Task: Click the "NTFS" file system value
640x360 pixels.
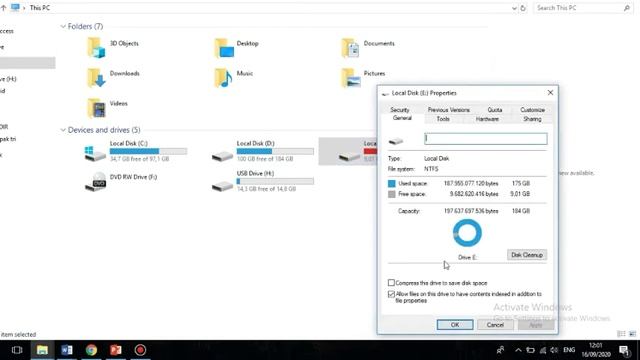Action: pos(431,169)
